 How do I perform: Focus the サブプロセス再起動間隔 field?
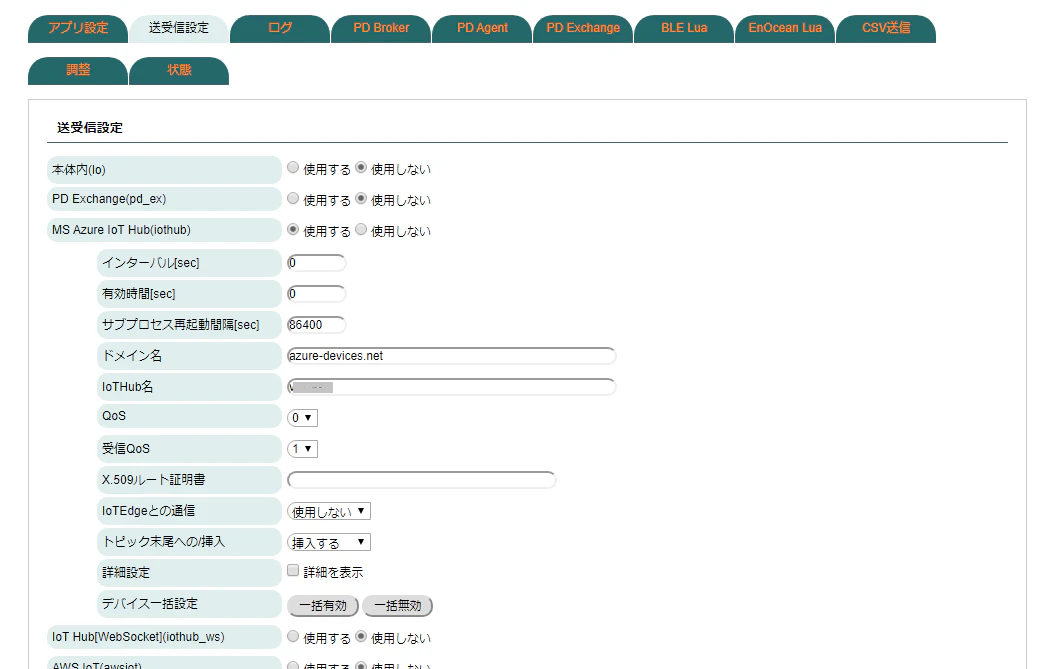coord(317,325)
